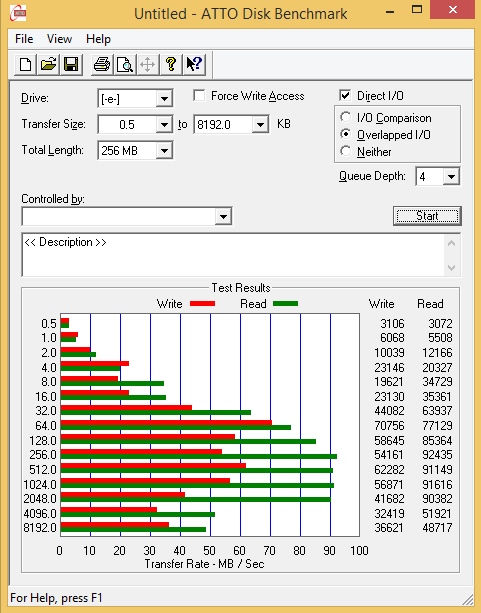Click the 256.0 read value 92435
This screenshot has height=613, width=481.
coord(437,455)
